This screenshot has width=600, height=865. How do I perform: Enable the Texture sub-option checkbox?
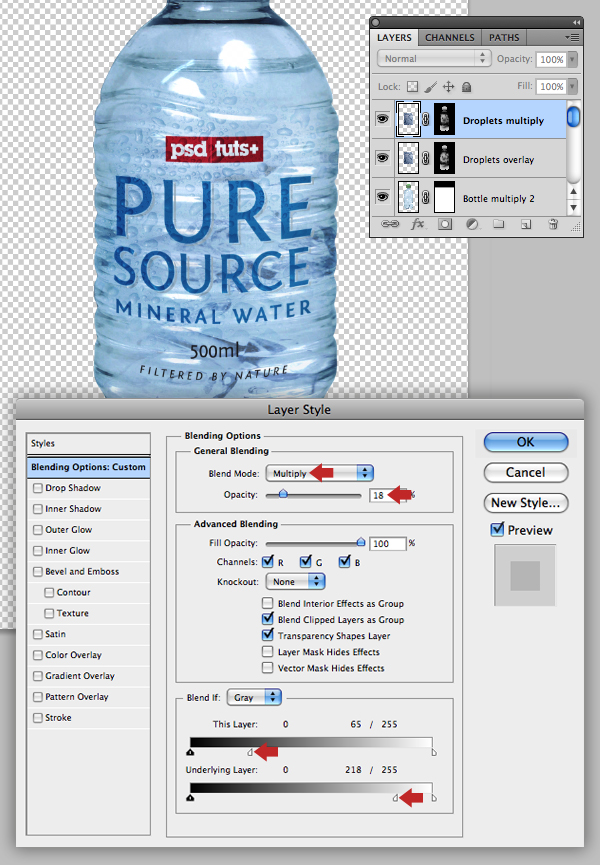pyautogui.click(x=49, y=613)
